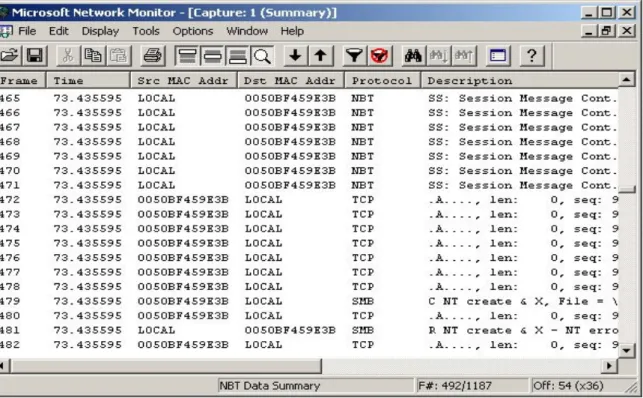Viewport: 643px width, 398px height.
Task: Click the Time column header
Action: tap(88, 80)
